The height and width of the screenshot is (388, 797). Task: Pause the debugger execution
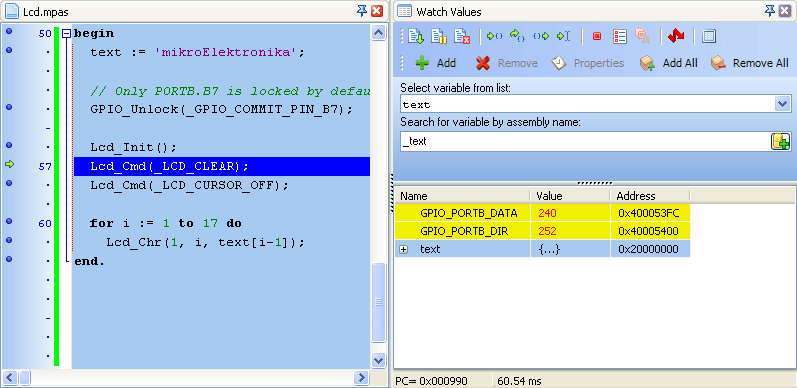(439, 36)
